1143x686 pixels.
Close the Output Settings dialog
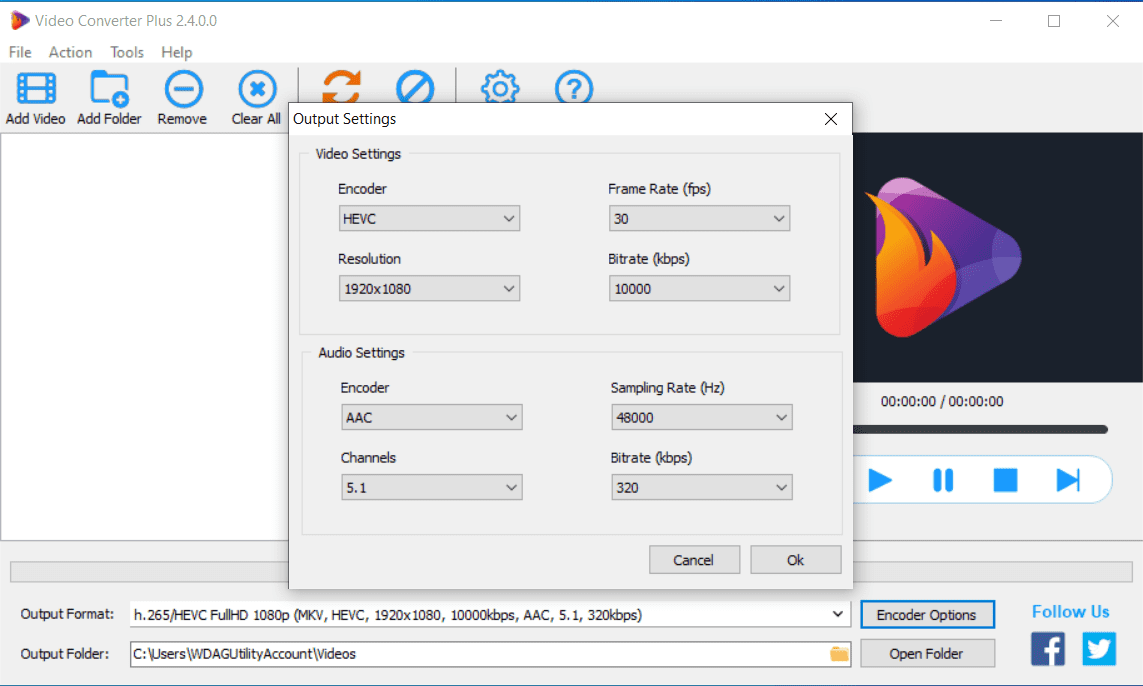point(831,119)
